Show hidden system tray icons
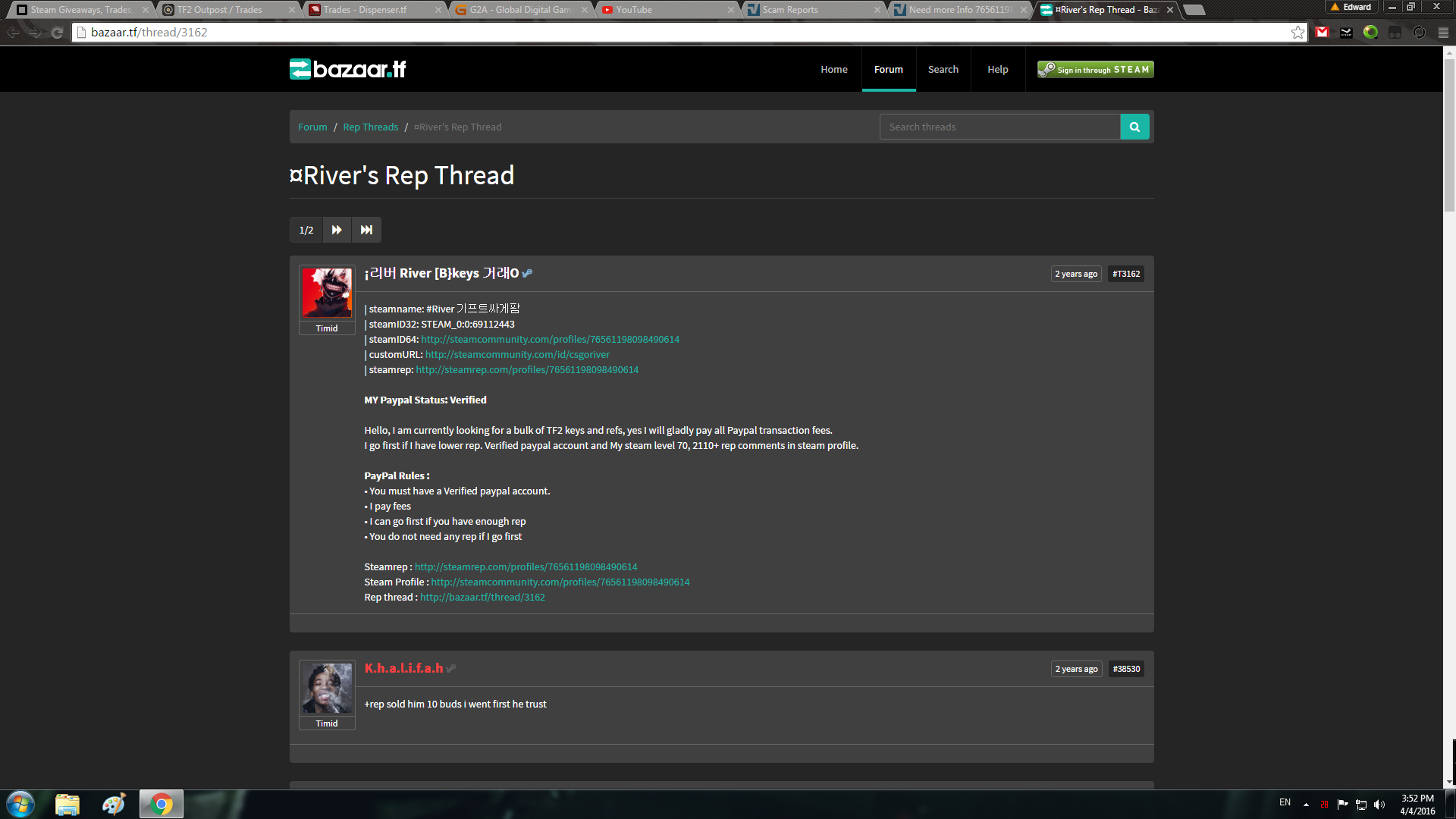This screenshot has height=819, width=1456. tap(1306, 804)
